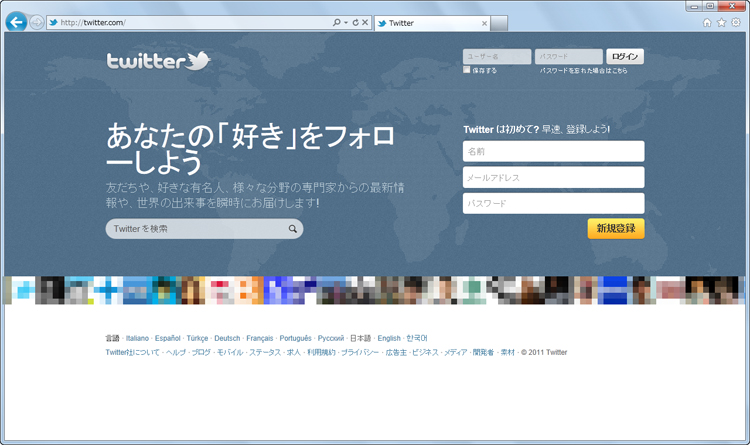Switch language to Português

[296, 338]
